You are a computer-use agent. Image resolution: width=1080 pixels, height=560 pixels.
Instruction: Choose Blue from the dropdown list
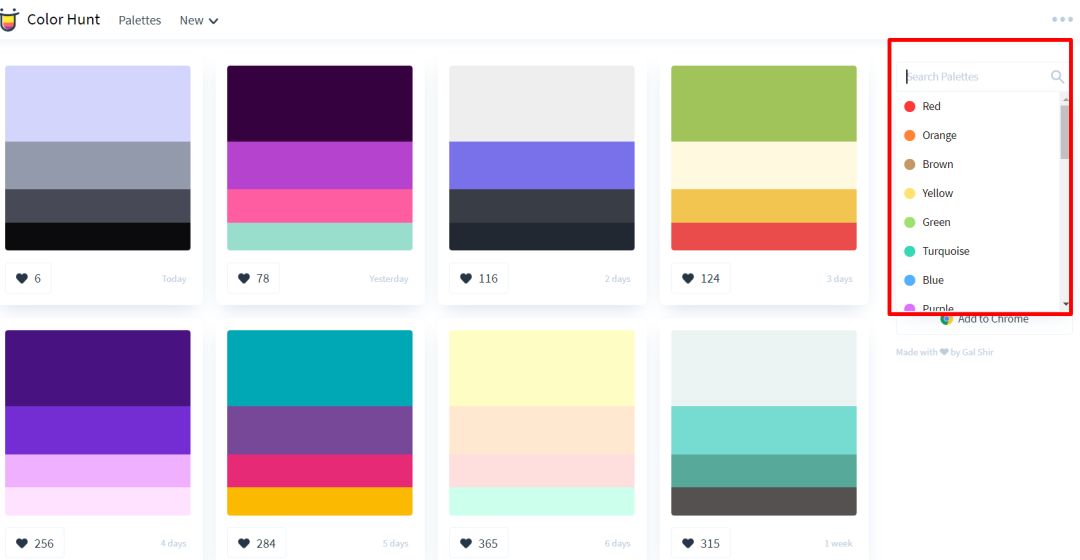pyautogui.click(x=979, y=280)
